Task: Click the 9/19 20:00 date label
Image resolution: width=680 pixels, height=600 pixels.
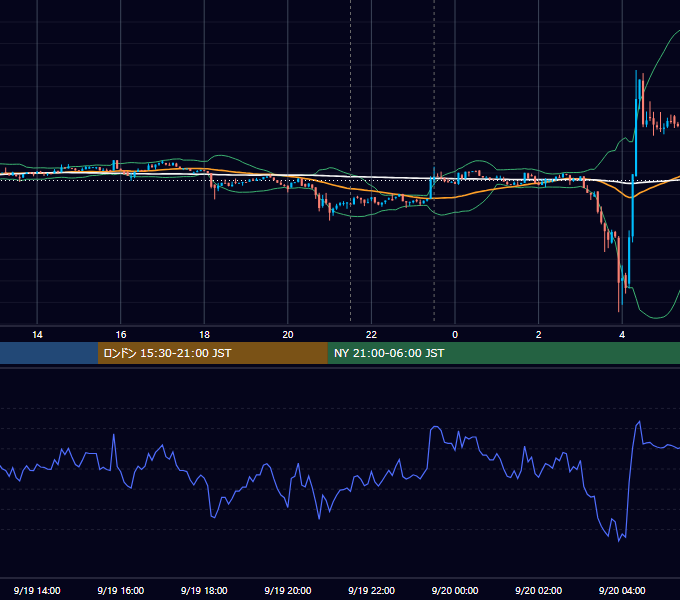Action: coord(288,590)
